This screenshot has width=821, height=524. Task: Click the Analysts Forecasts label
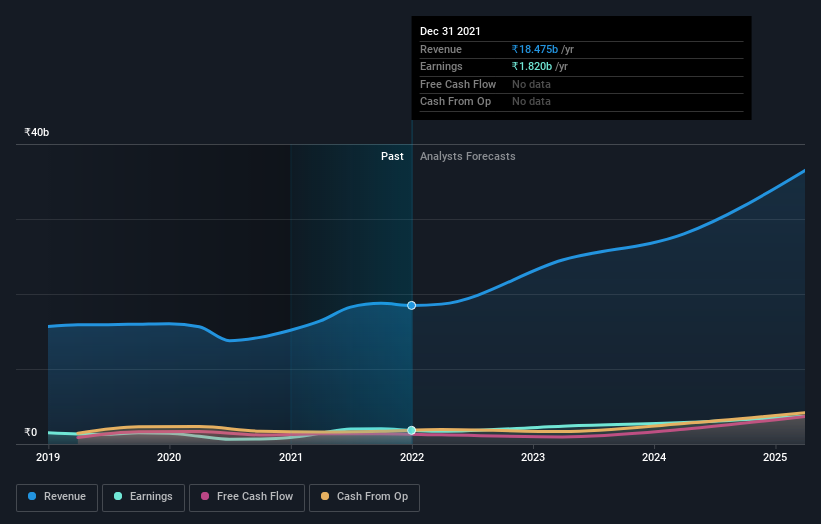pos(468,157)
